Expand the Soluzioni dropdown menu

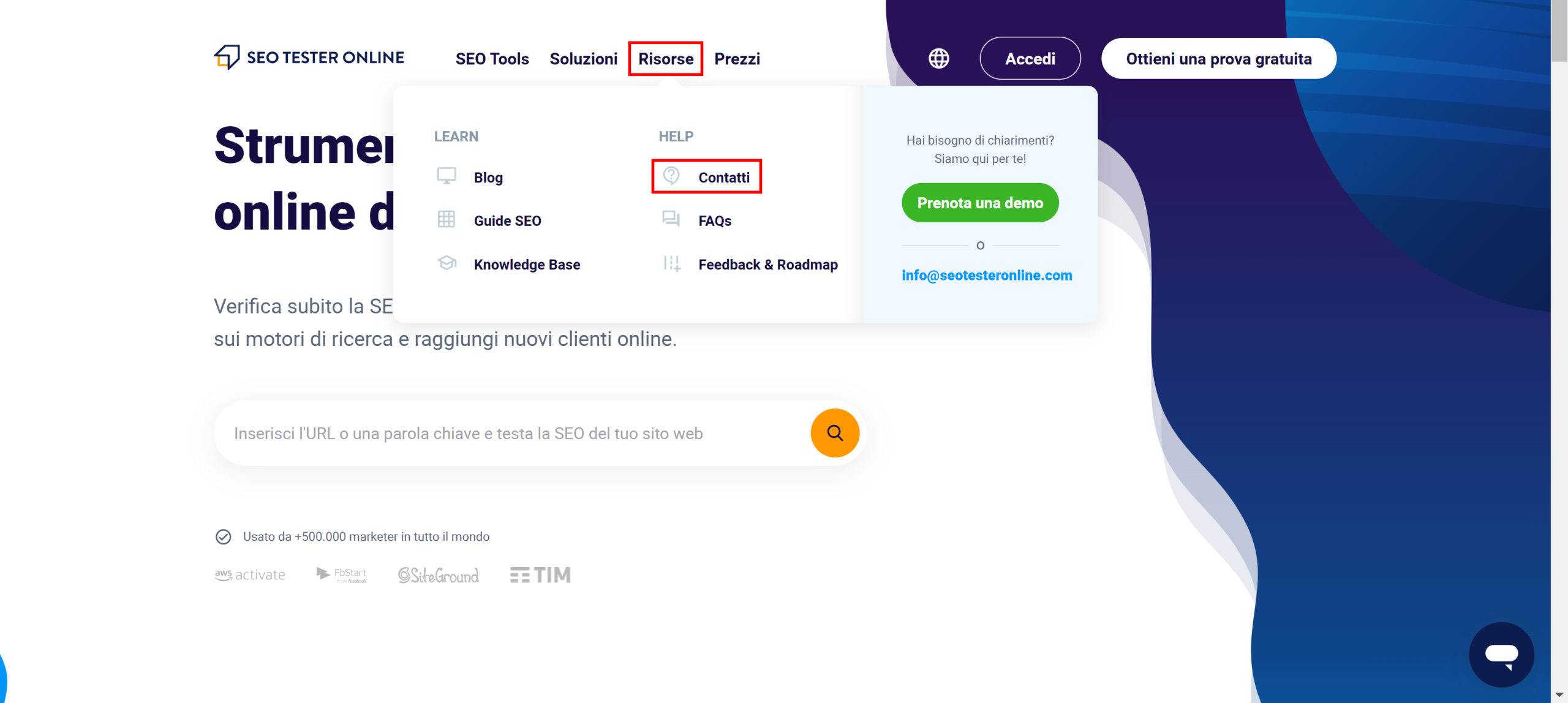click(583, 59)
